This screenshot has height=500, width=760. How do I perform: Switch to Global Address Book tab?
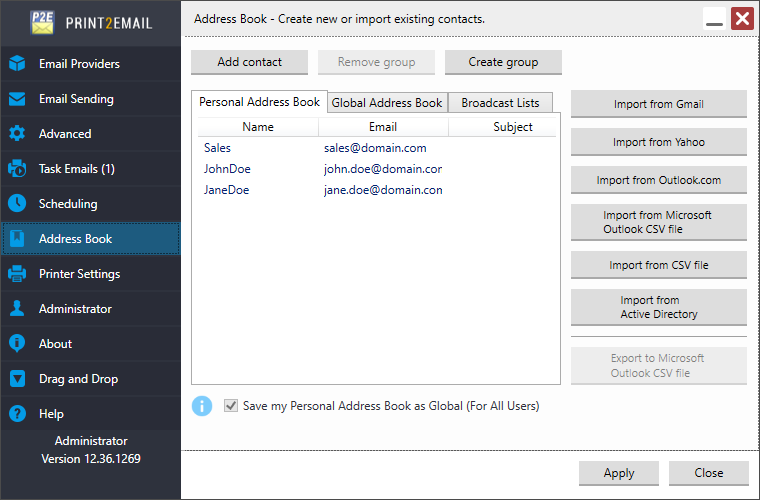tap(387, 103)
